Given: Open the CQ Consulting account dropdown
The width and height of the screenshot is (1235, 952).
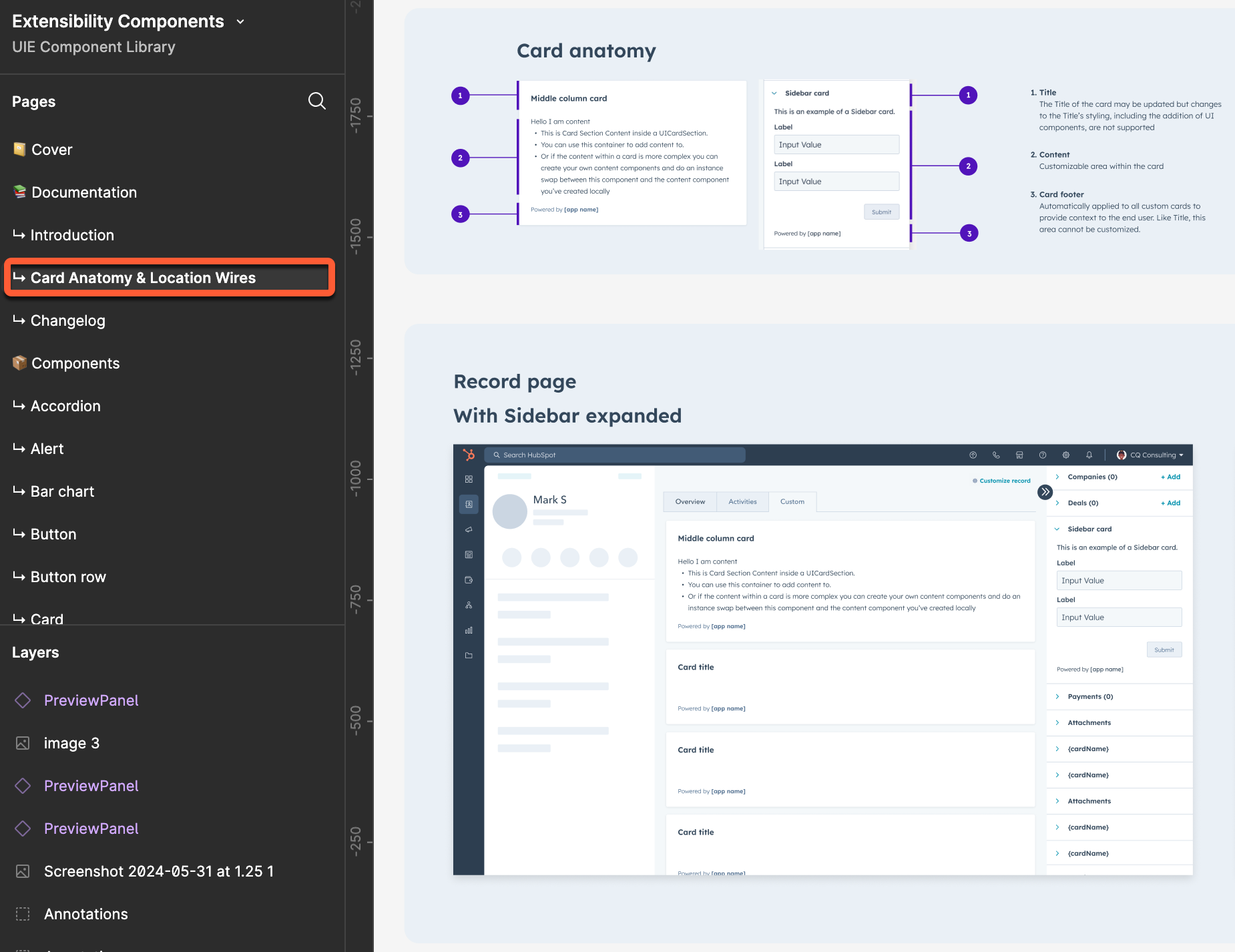Looking at the screenshot, I should point(1150,455).
